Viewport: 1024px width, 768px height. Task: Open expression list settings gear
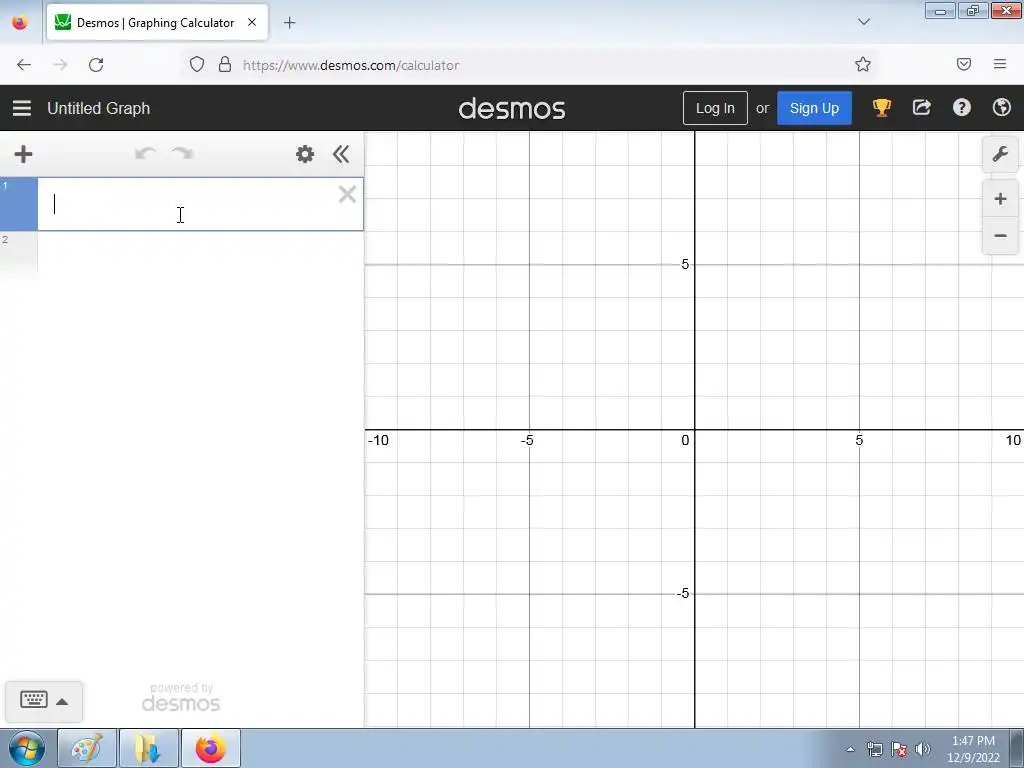pyautogui.click(x=305, y=154)
